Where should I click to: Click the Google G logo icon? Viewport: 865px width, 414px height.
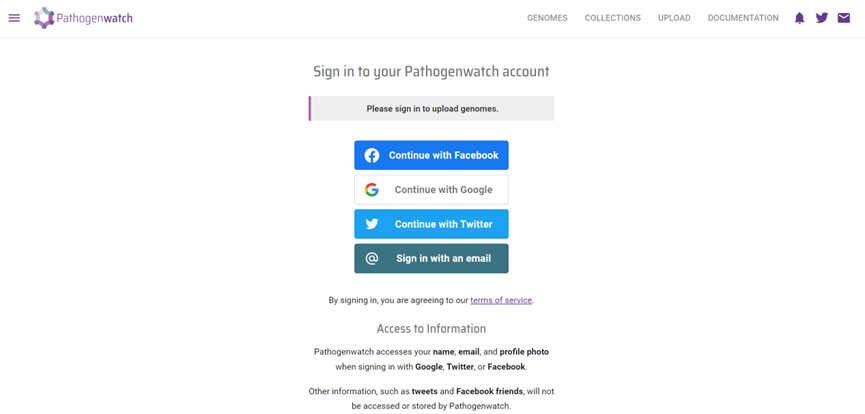[372, 190]
